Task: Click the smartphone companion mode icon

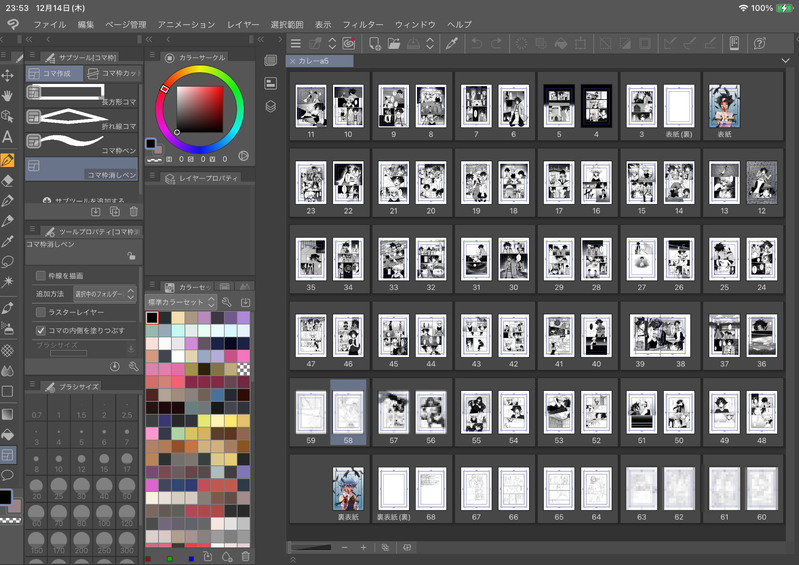Action: (734, 43)
